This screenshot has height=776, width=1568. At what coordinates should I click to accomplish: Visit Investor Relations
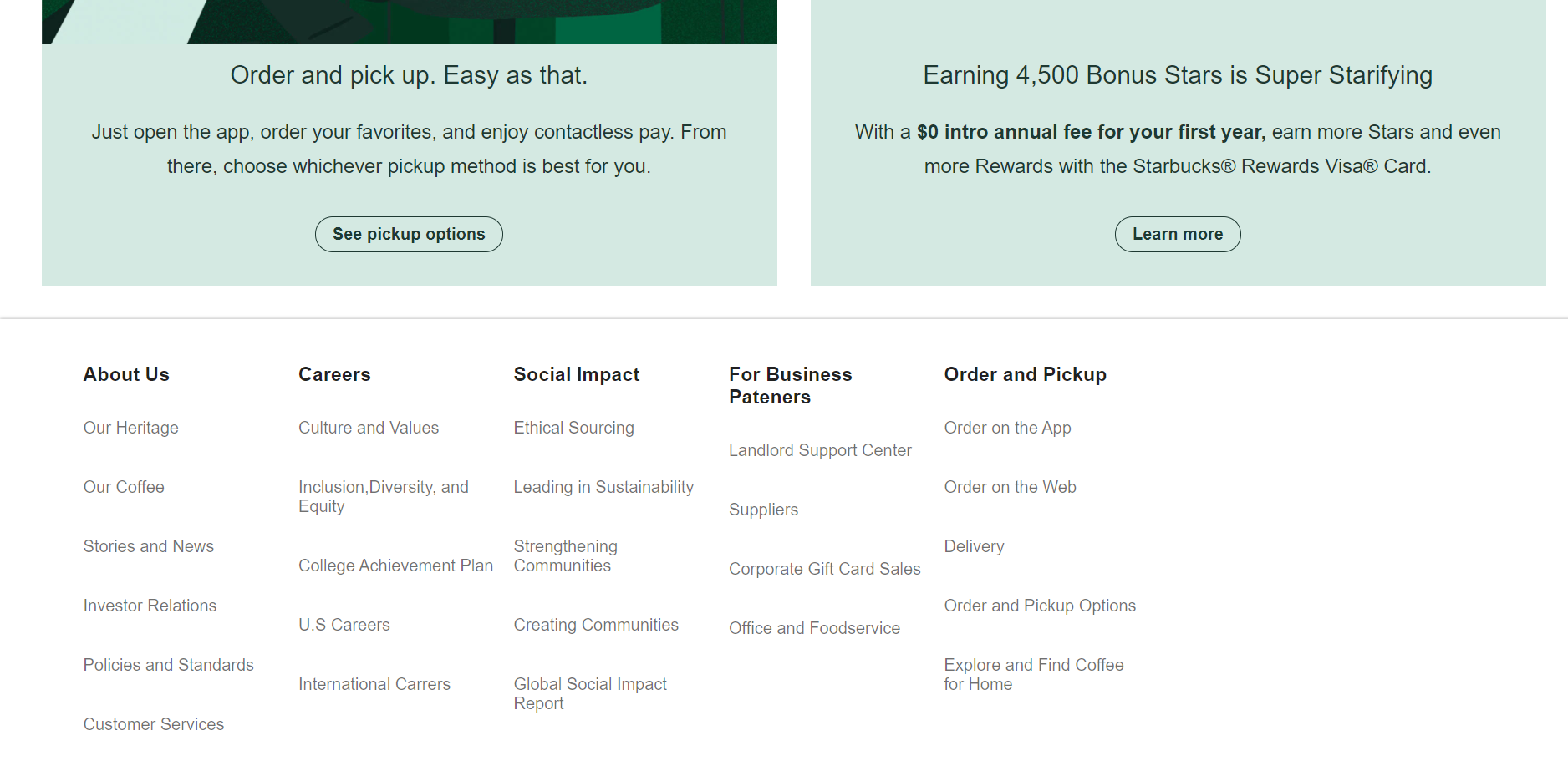point(150,606)
